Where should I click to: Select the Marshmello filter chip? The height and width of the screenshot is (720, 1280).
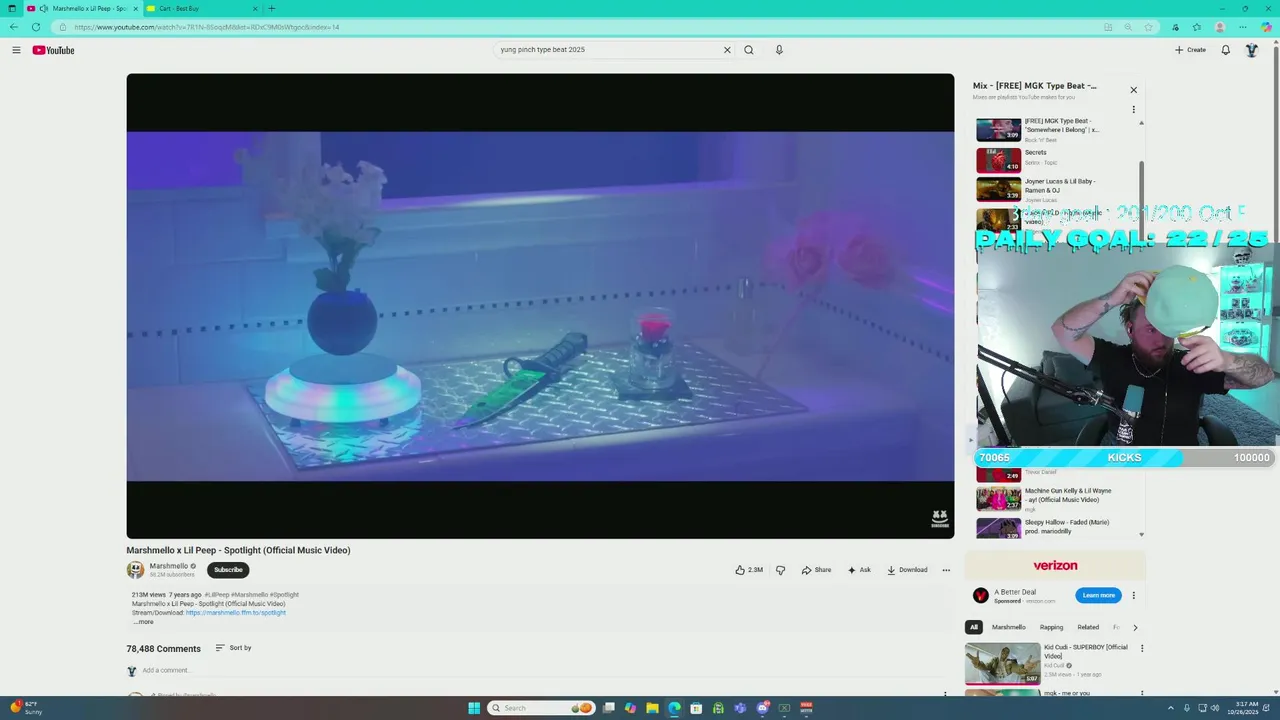(1008, 627)
